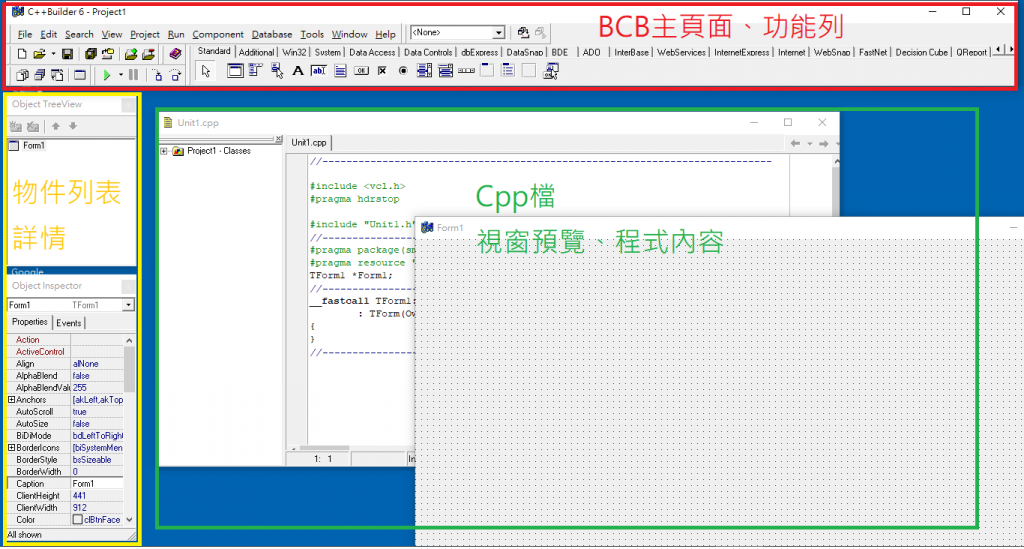Viewport: 1024px width, 549px height.
Task: Open the Database menu
Action: click(x=272, y=34)
